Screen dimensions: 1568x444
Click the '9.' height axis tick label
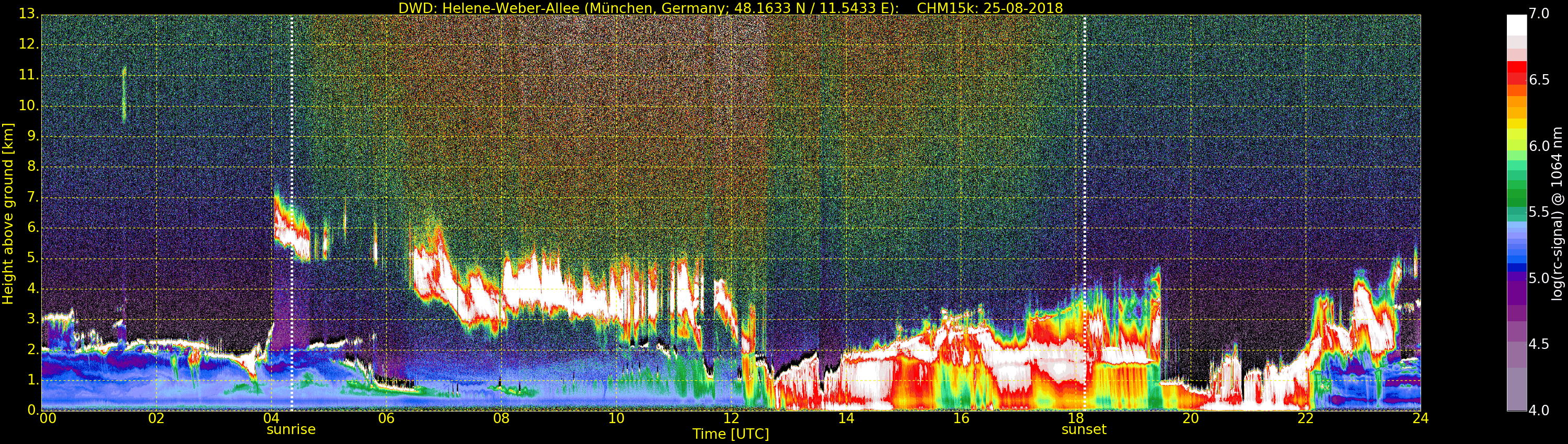(32, 136)
